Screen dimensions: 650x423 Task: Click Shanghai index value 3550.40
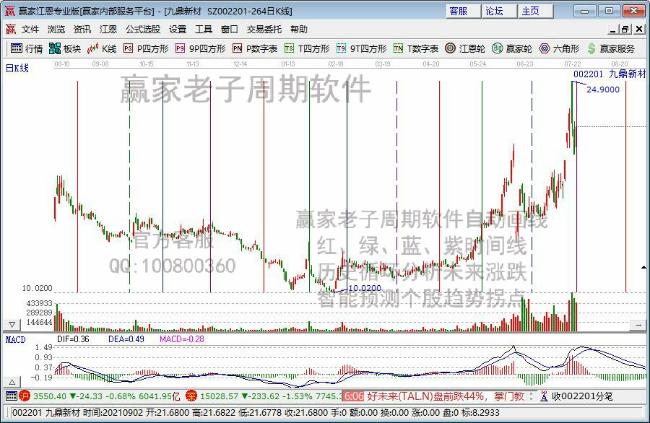(49, 396)
